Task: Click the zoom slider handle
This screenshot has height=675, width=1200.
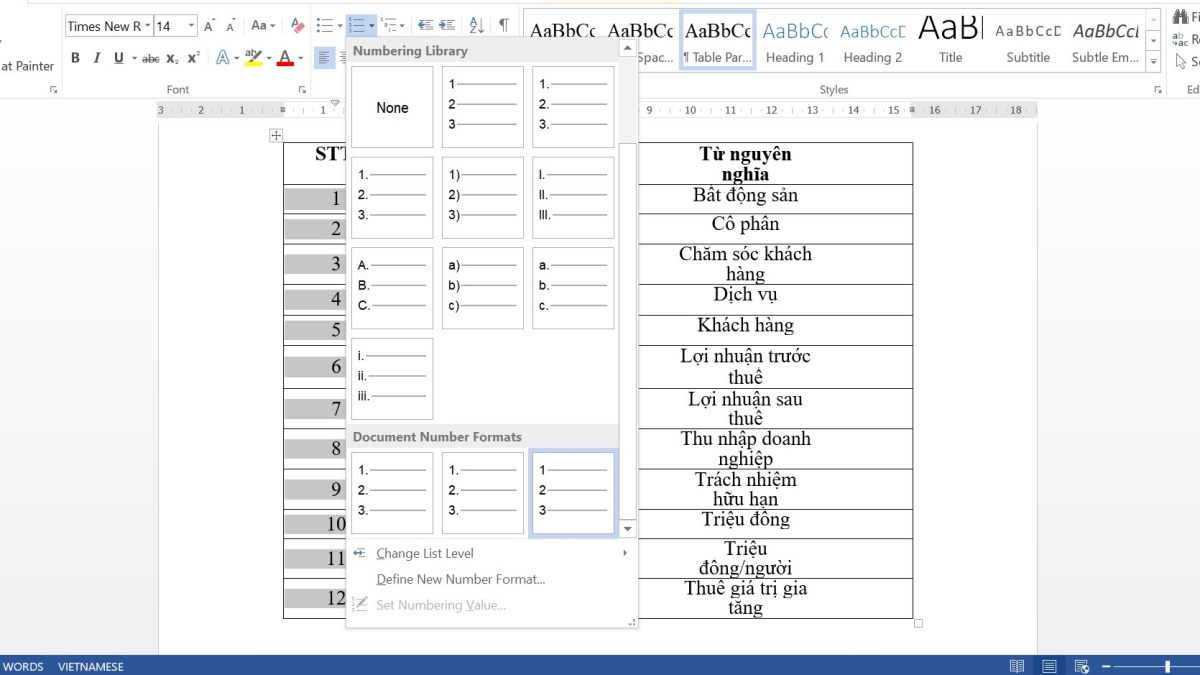Action: click(1167, 666)
